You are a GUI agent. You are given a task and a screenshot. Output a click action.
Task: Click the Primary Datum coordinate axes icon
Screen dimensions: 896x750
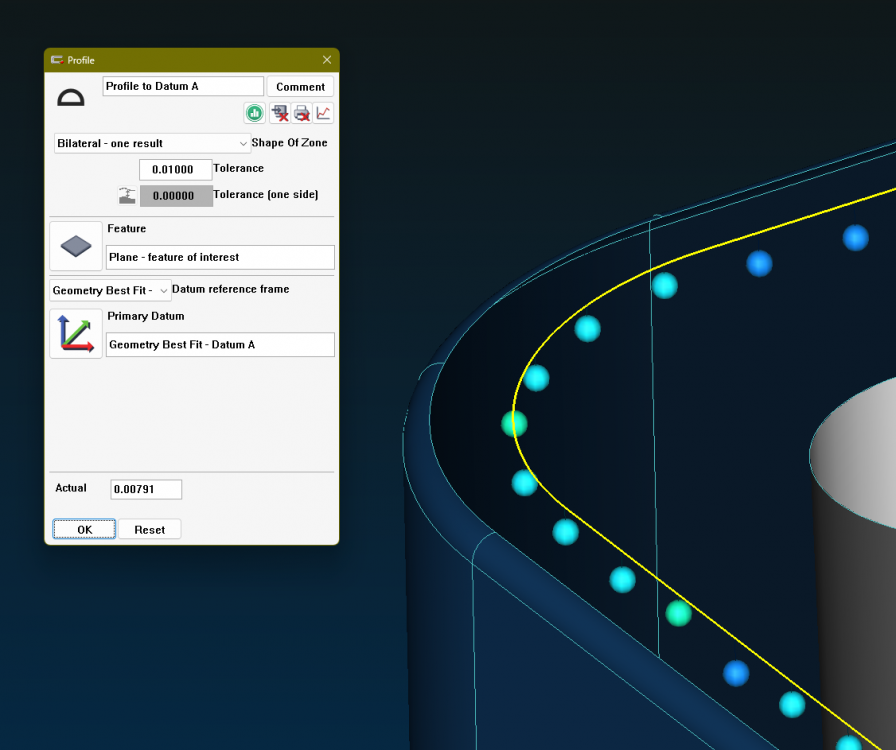tap(76, 334)
